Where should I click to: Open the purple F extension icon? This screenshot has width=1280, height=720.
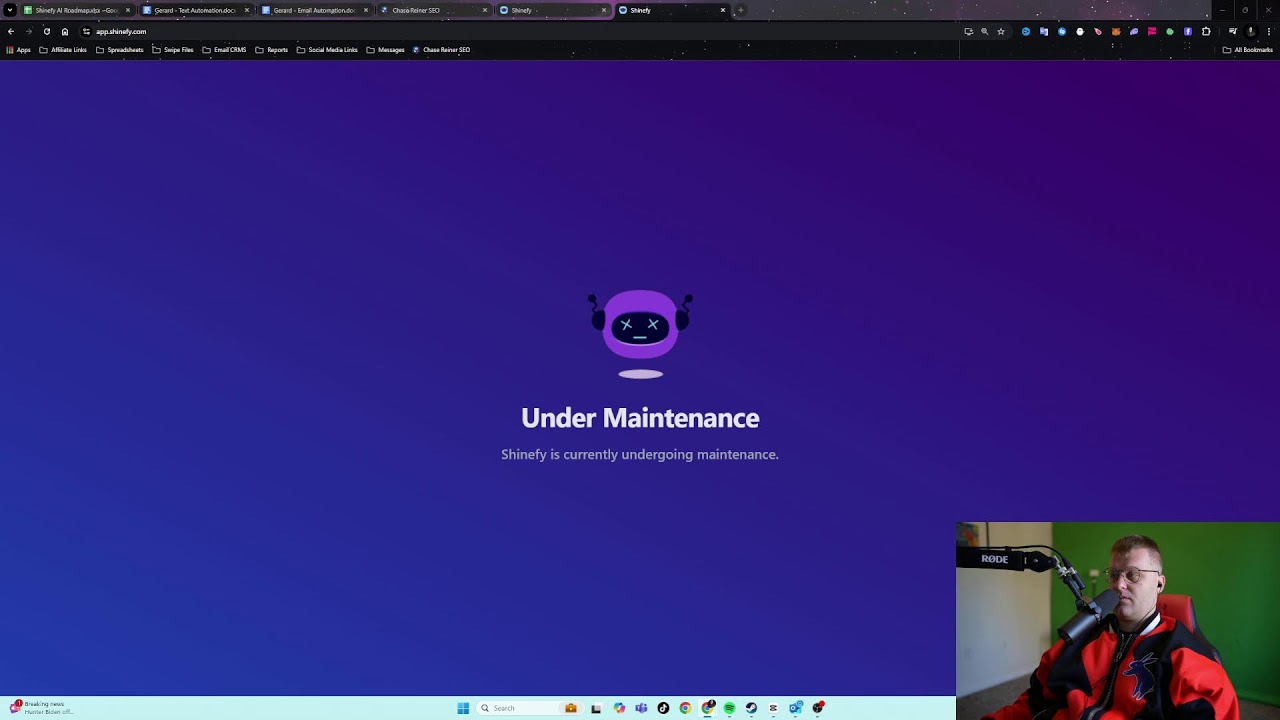point(1188,31)
